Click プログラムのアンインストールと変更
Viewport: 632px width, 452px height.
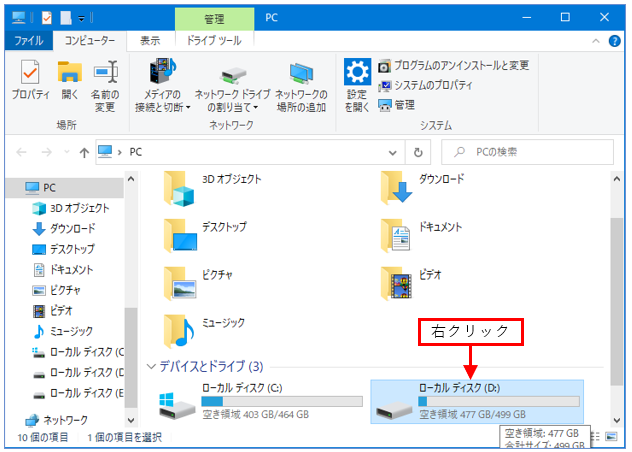coord(453,65)
